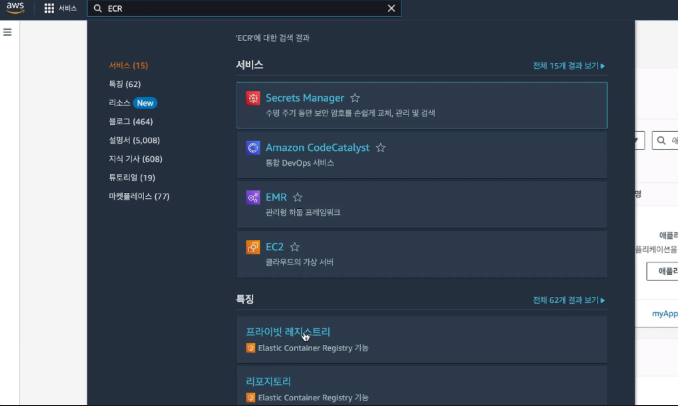Click the Amazon CodeCatalyst icon

(x=253, y=148)
